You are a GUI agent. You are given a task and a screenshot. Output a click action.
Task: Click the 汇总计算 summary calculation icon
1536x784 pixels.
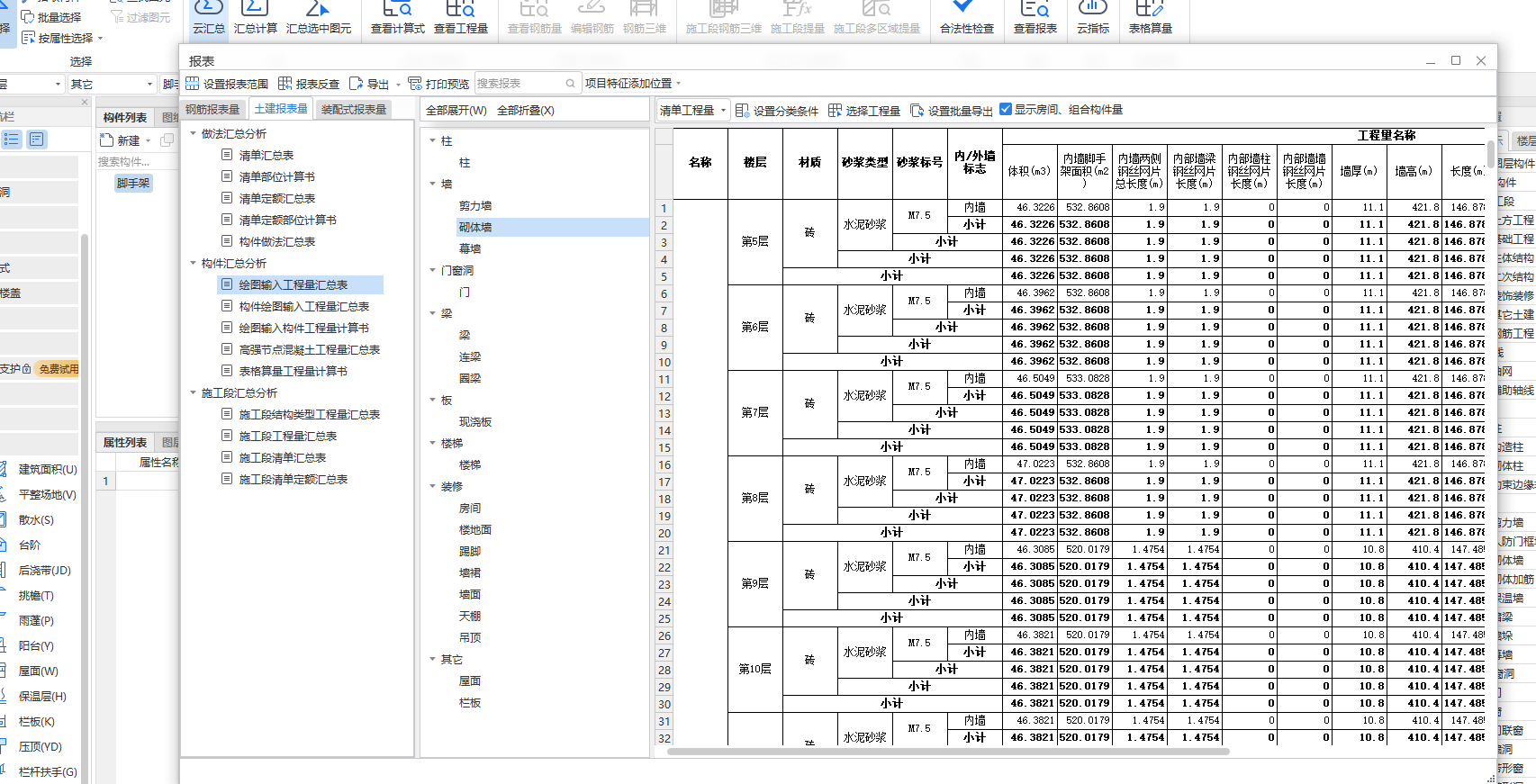[256, 18]
